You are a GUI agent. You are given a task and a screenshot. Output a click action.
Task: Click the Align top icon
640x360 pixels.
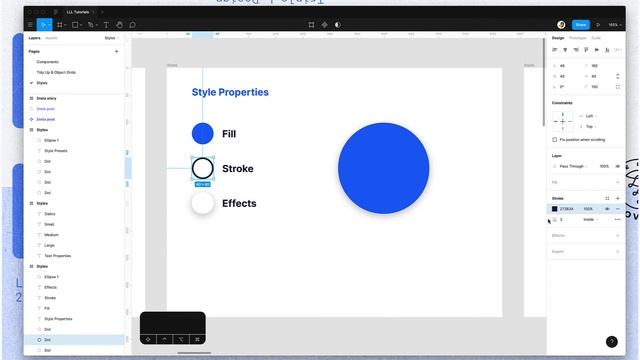[586, 50]
